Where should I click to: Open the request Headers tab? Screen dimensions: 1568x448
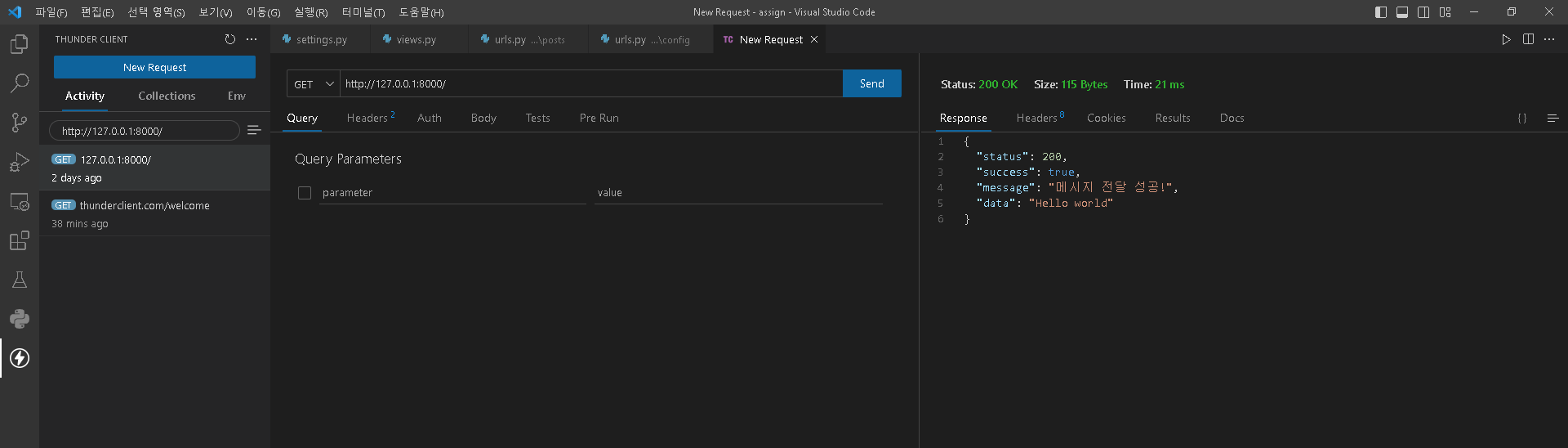click(371, 119)
